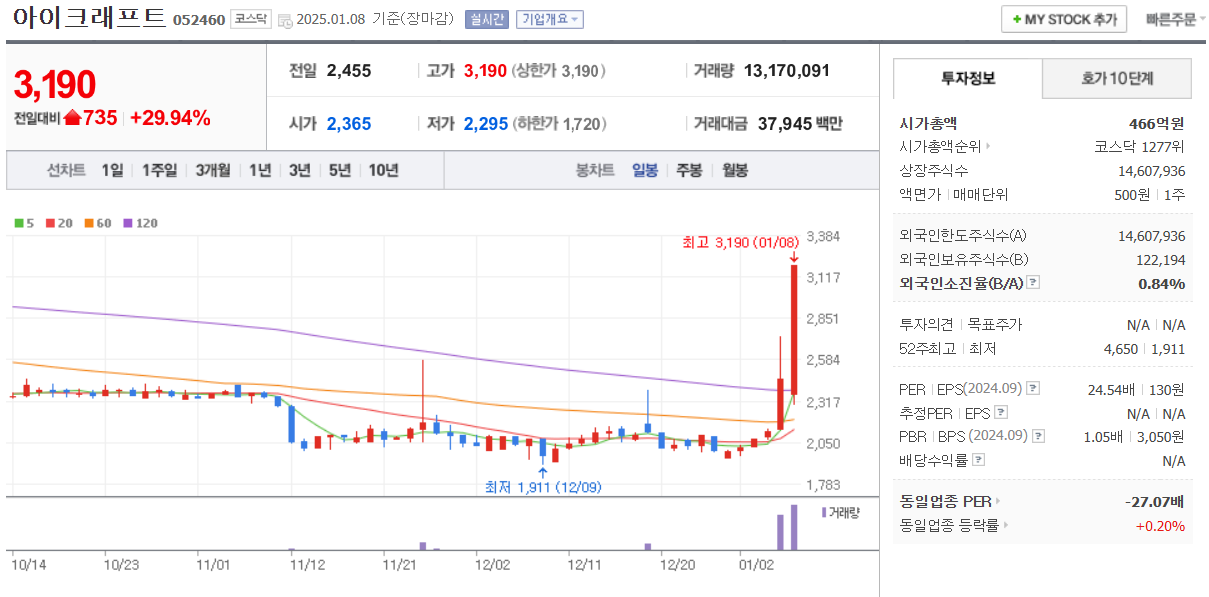Image resolution: width=1209 pixels, height=597 pixels.
Task: Click the 최고 3,190 (01/08) chart marker
Action: pos(740,241)
